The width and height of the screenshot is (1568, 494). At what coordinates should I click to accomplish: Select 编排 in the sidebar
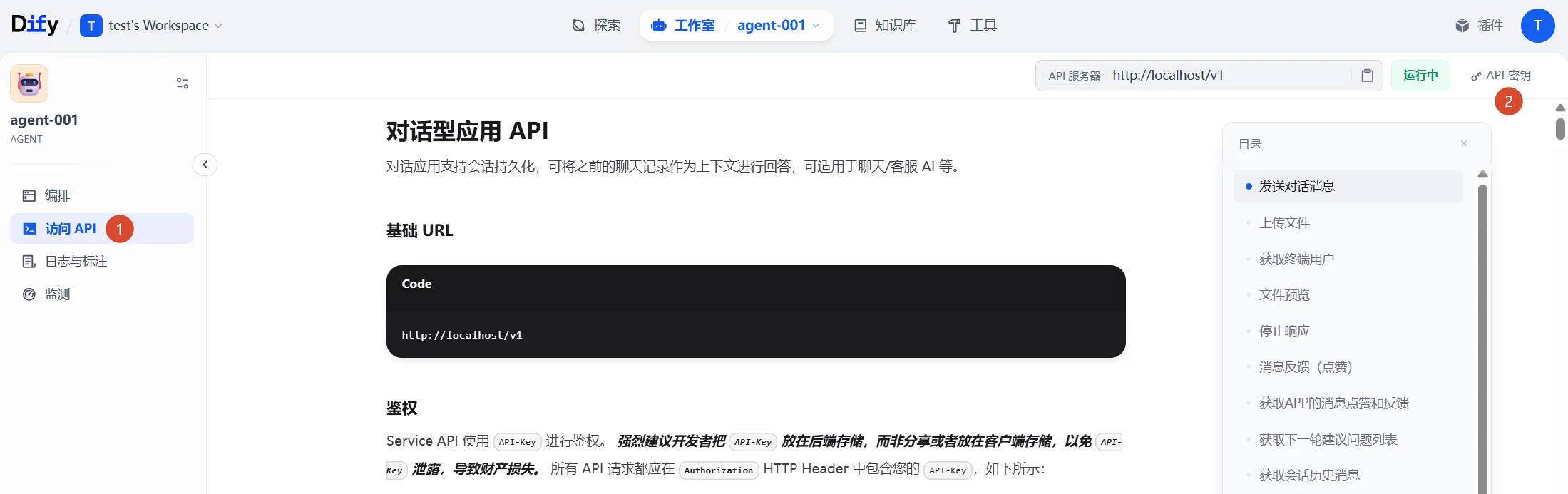coord(102,195)
